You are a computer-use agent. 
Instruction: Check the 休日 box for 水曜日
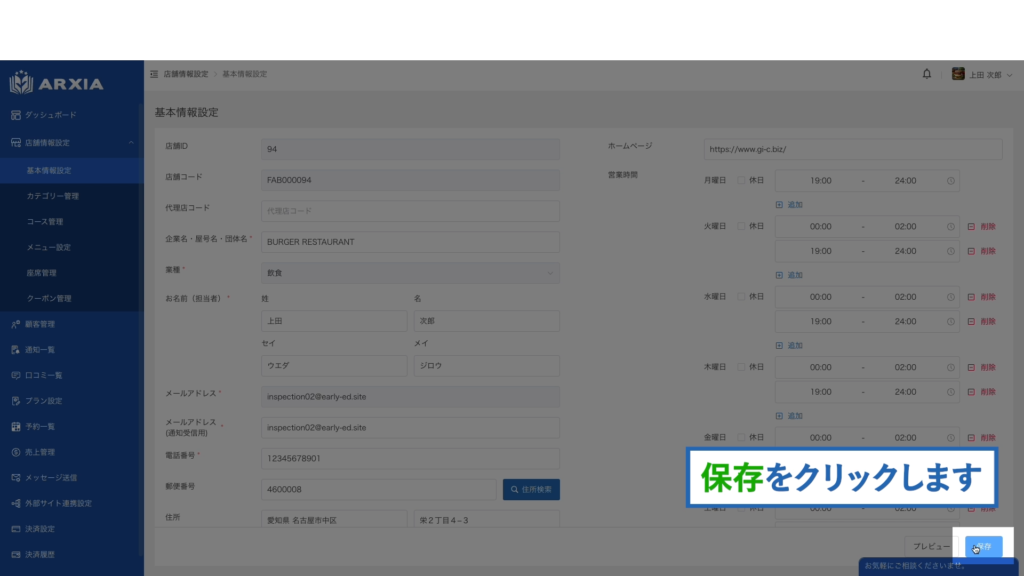[741, 296]
